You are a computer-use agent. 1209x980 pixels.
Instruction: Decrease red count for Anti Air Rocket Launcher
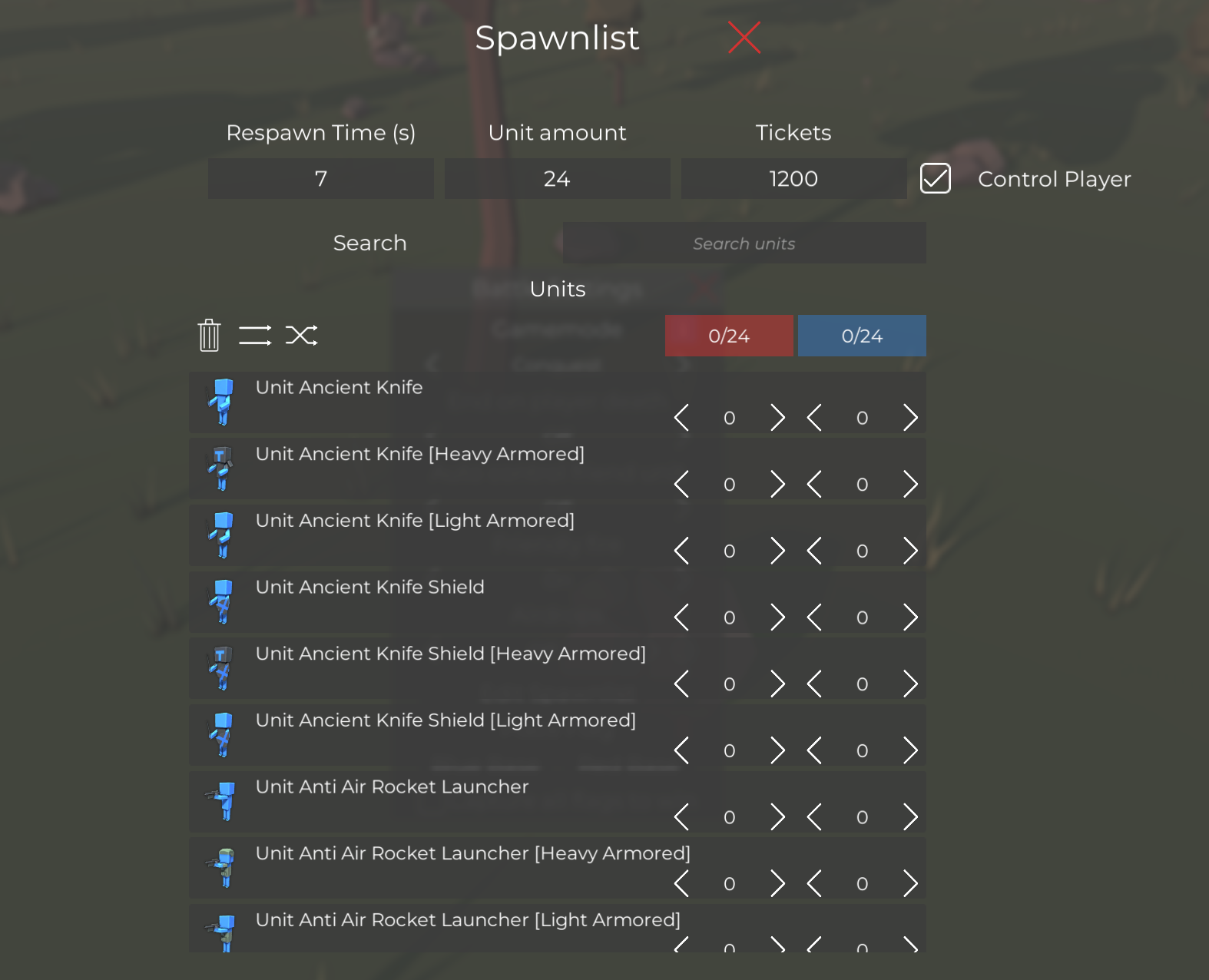point(681,817)
